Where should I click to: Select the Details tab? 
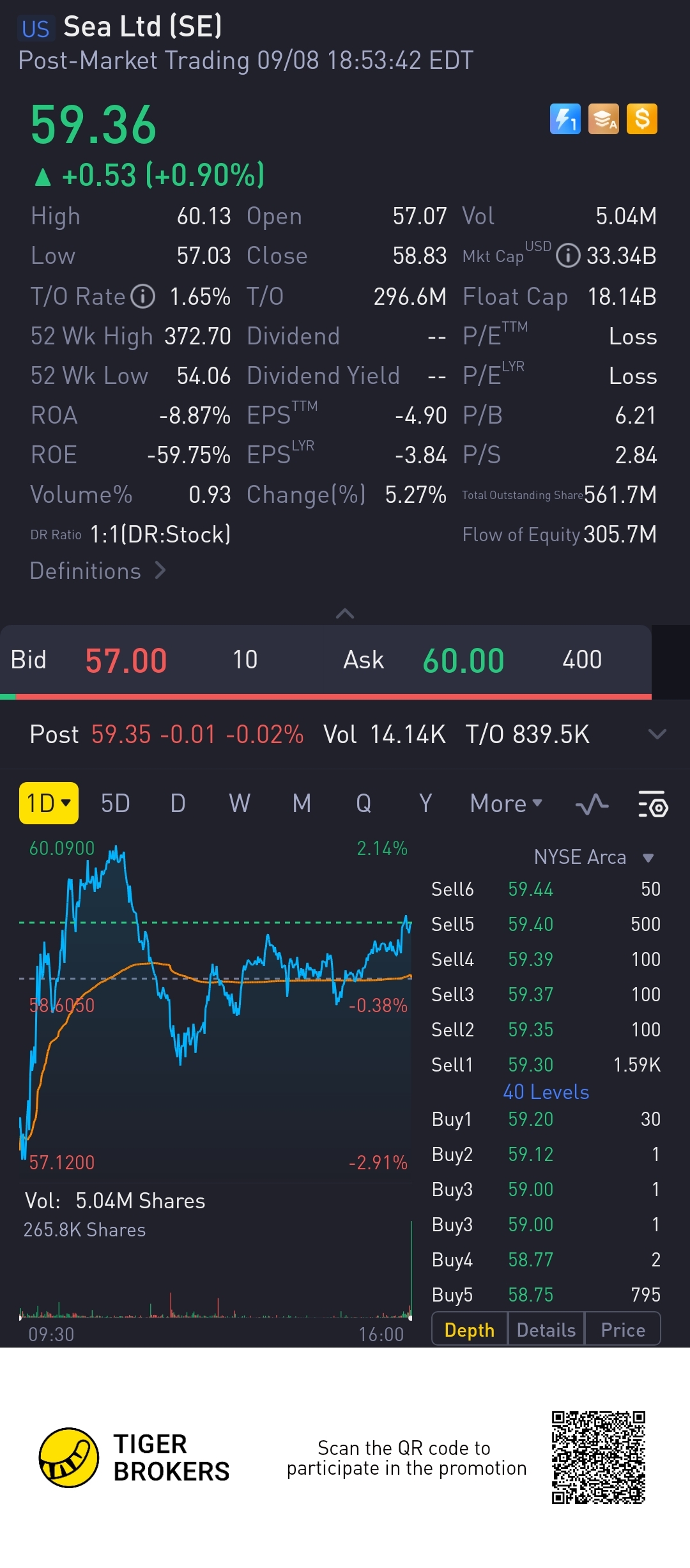tap(546, 1330)
